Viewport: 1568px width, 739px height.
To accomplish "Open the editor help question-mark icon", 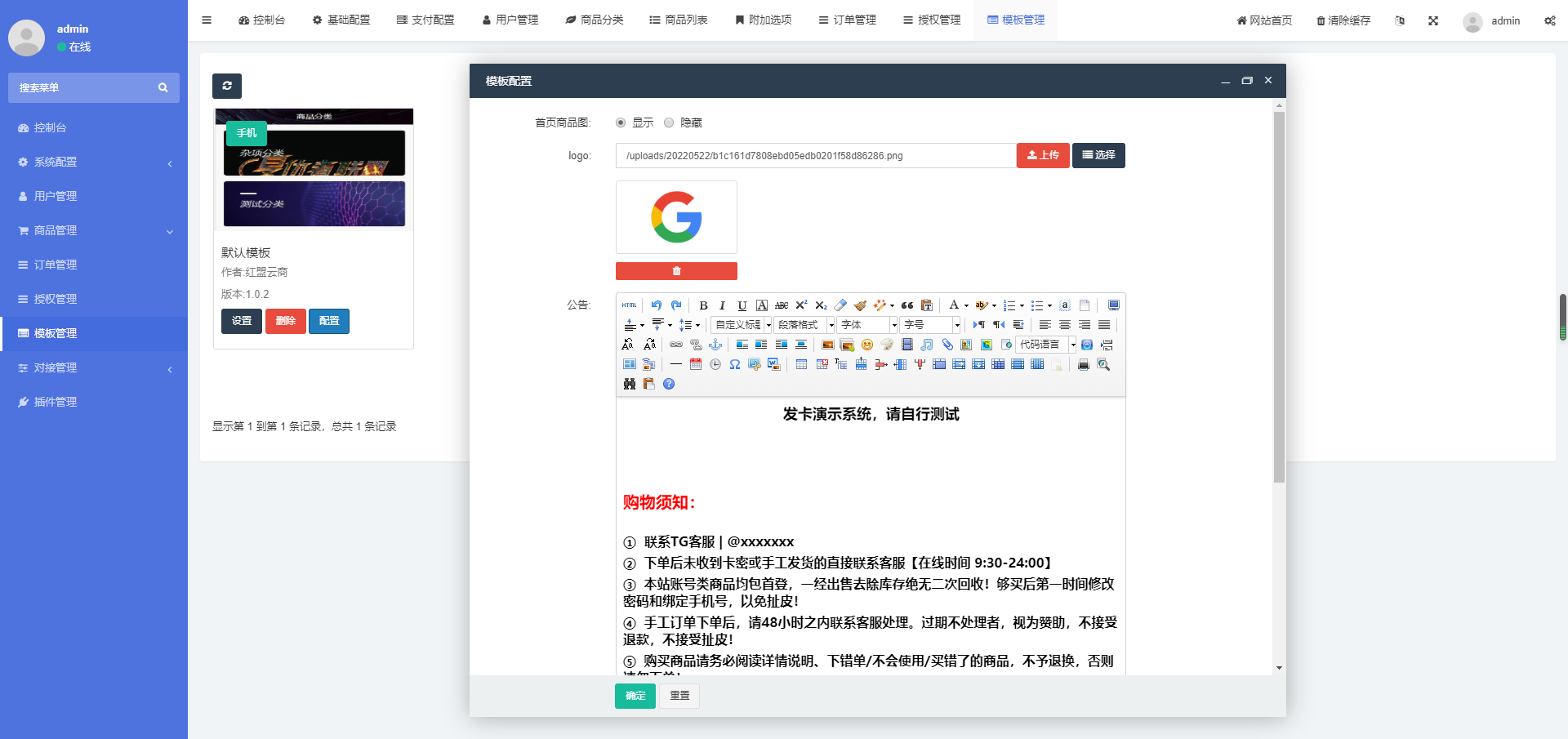I will tap(669, 384).
